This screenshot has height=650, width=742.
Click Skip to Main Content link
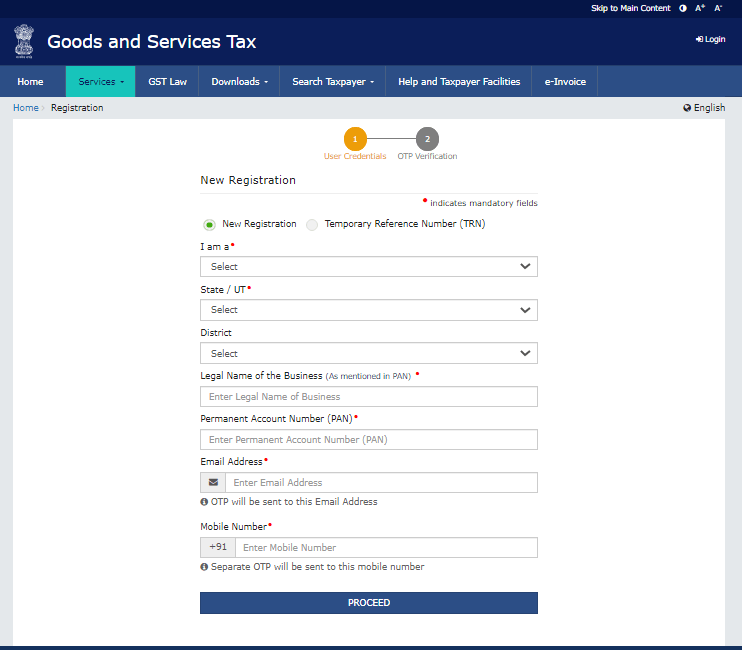click(x=630, y=8)
